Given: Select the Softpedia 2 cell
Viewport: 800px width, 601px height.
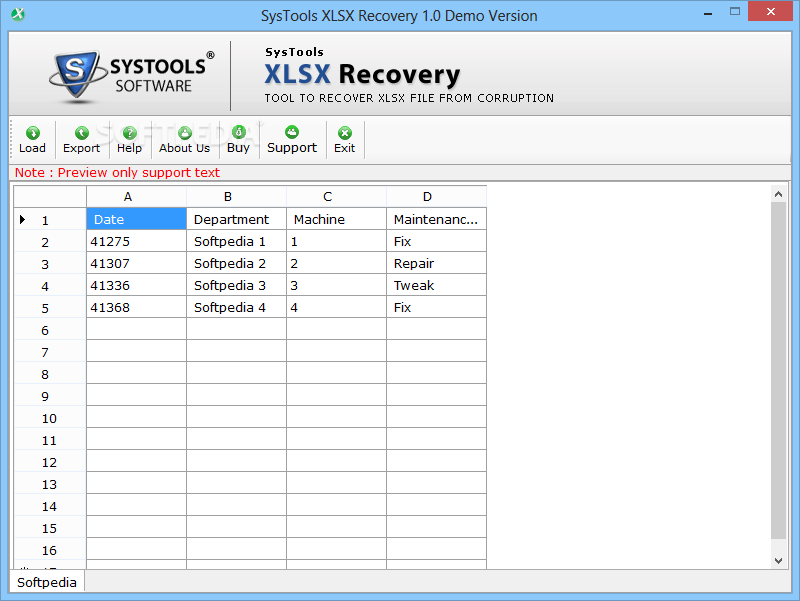Looking at the screenshot, I should click(x=236, y=263).
